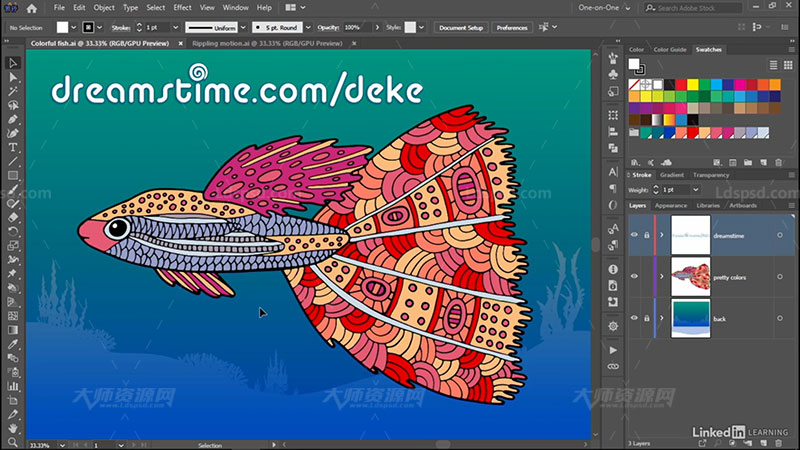Select the Rotate tool

pos(13,232)
